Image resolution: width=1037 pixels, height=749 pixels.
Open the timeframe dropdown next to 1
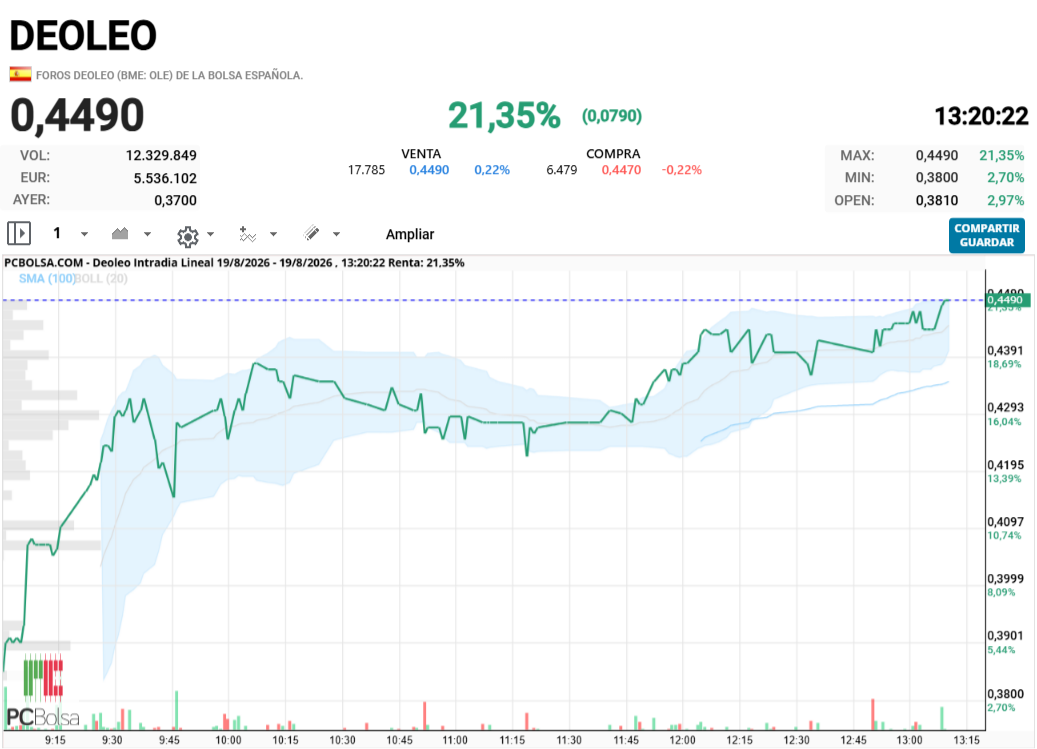pyautogui.click(x=84, y=234)
